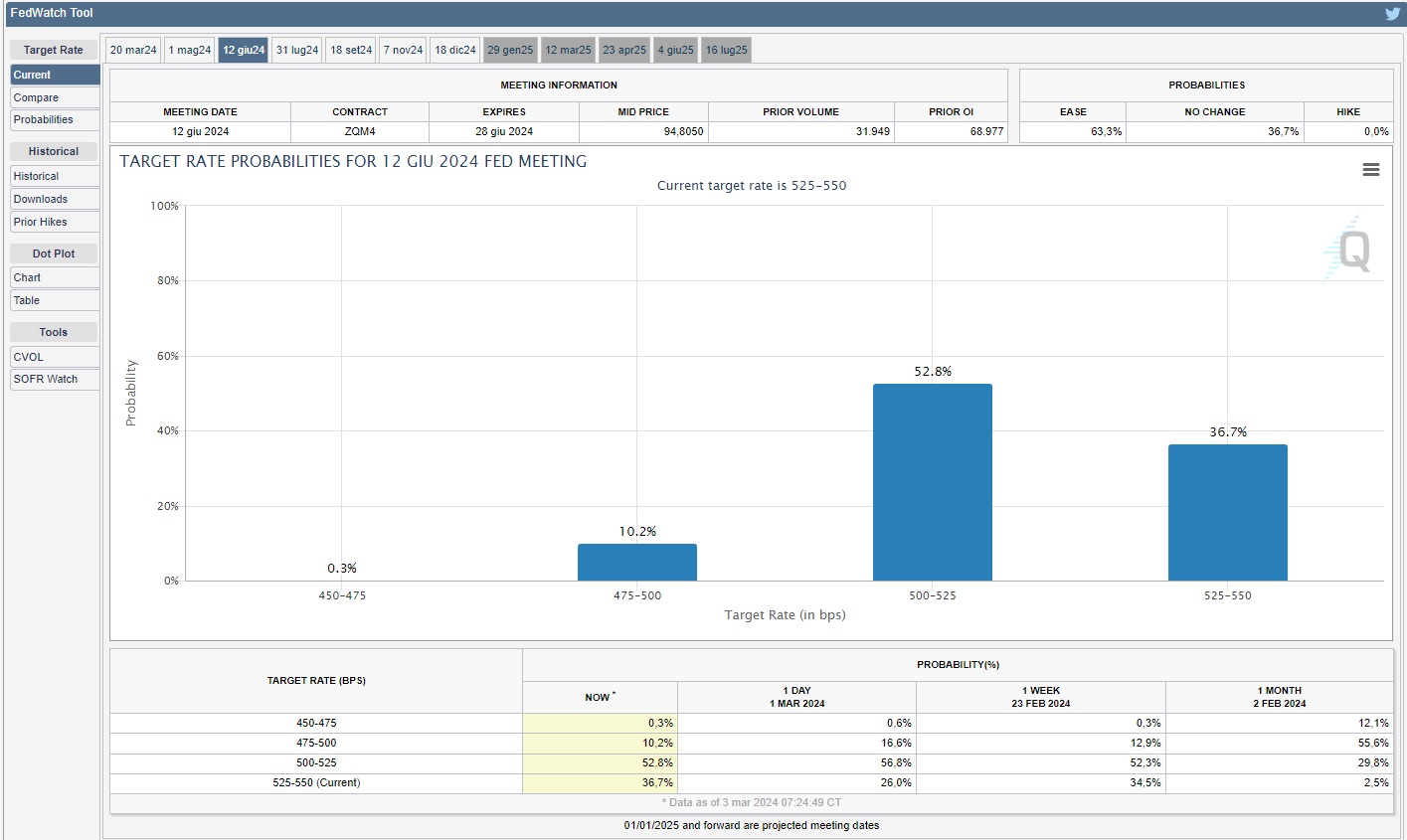Open Probabilities in the sidebar
The image size is (1407, 840).
[55, 119]
